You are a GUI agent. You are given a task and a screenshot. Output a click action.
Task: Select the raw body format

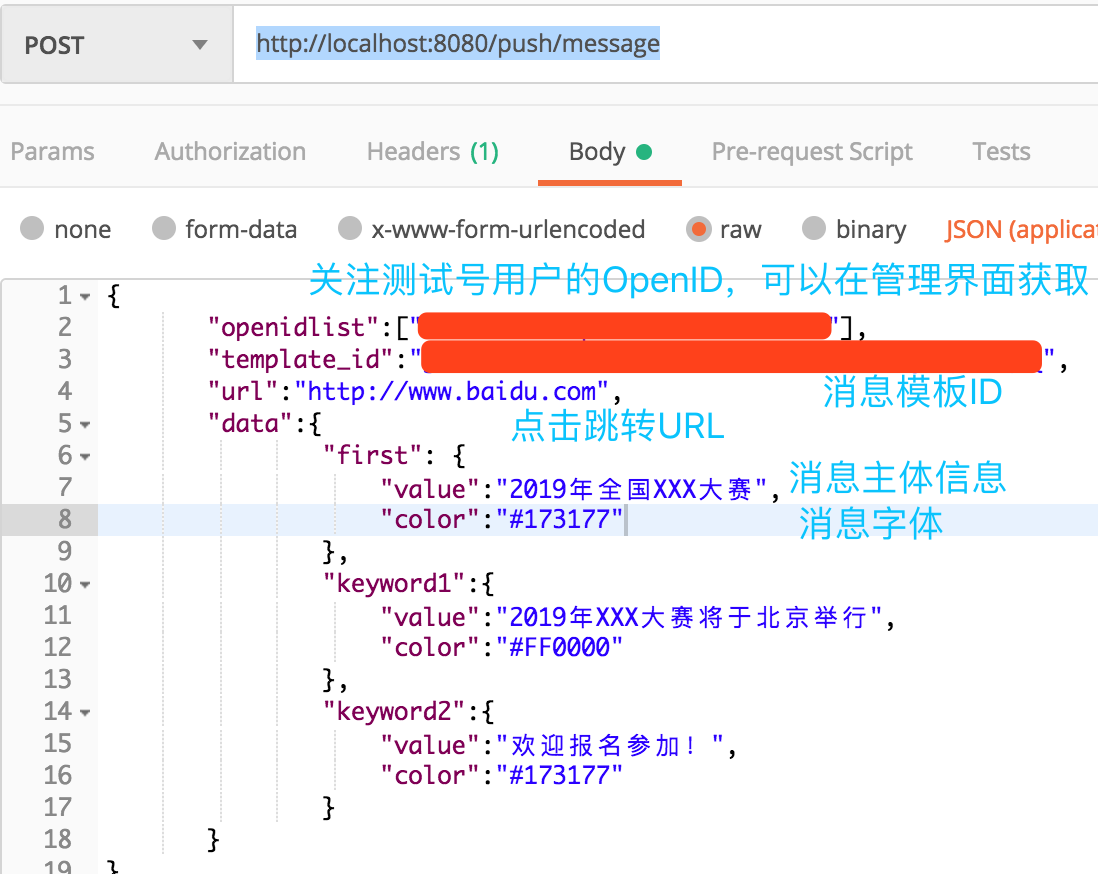pyautogui.click(x=724, y=229)
